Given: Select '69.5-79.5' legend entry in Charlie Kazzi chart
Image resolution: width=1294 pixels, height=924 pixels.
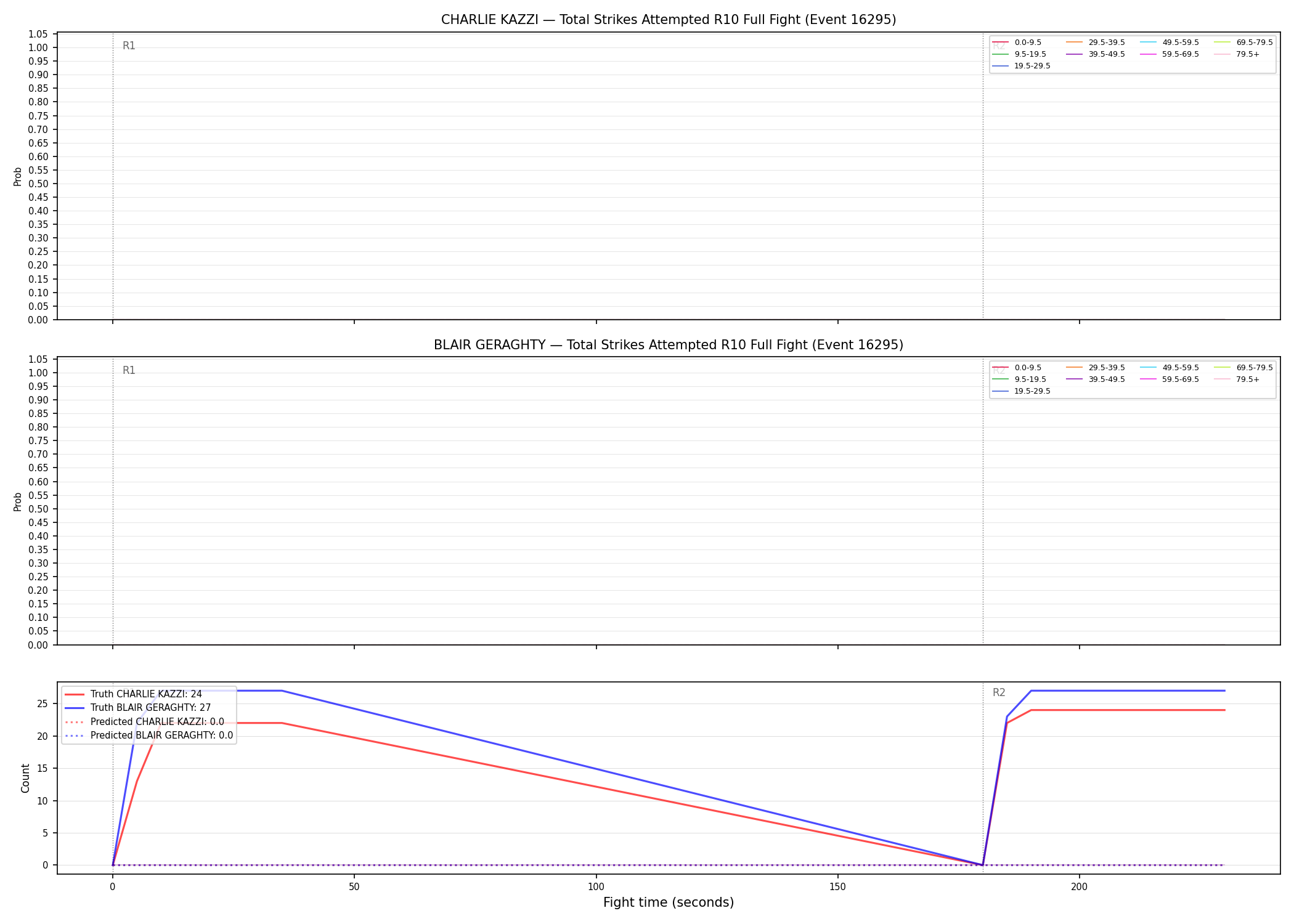Looking at the screenshot, I should click(x=1243, y=43).
